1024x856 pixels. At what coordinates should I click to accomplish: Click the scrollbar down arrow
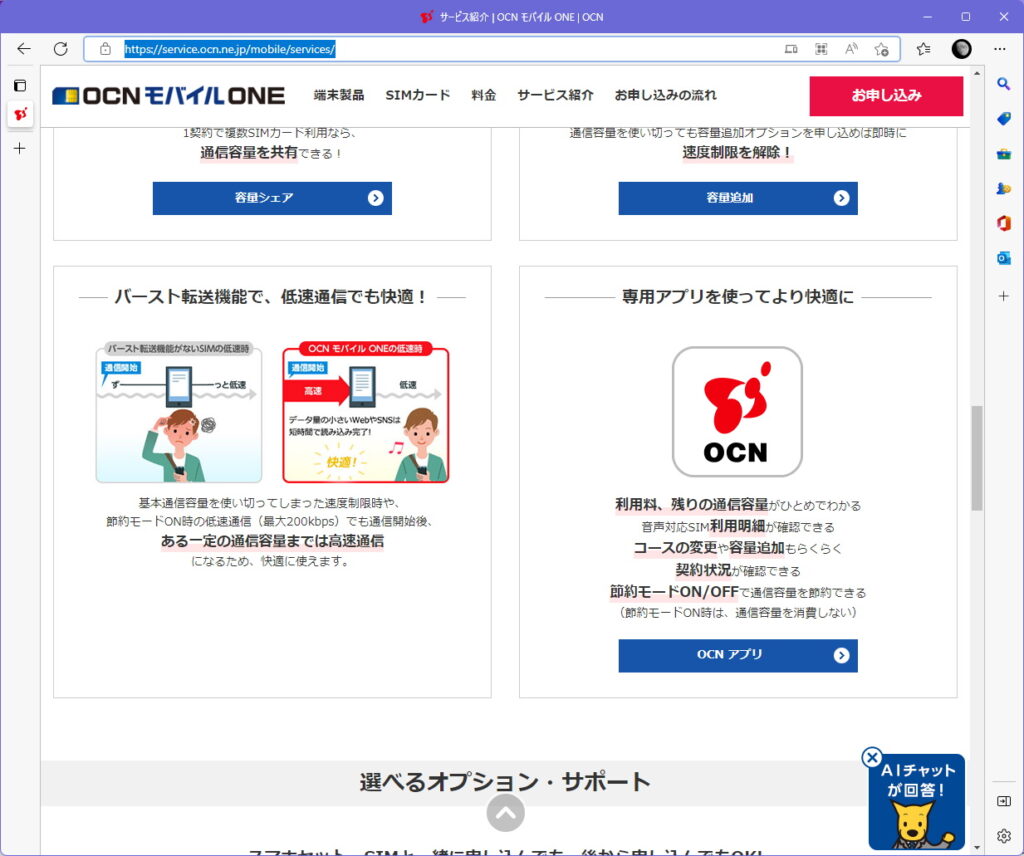977,848
